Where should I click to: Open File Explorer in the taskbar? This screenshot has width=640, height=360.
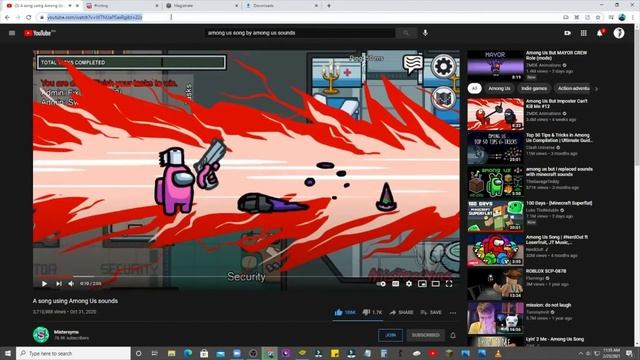tap(171, 353)
